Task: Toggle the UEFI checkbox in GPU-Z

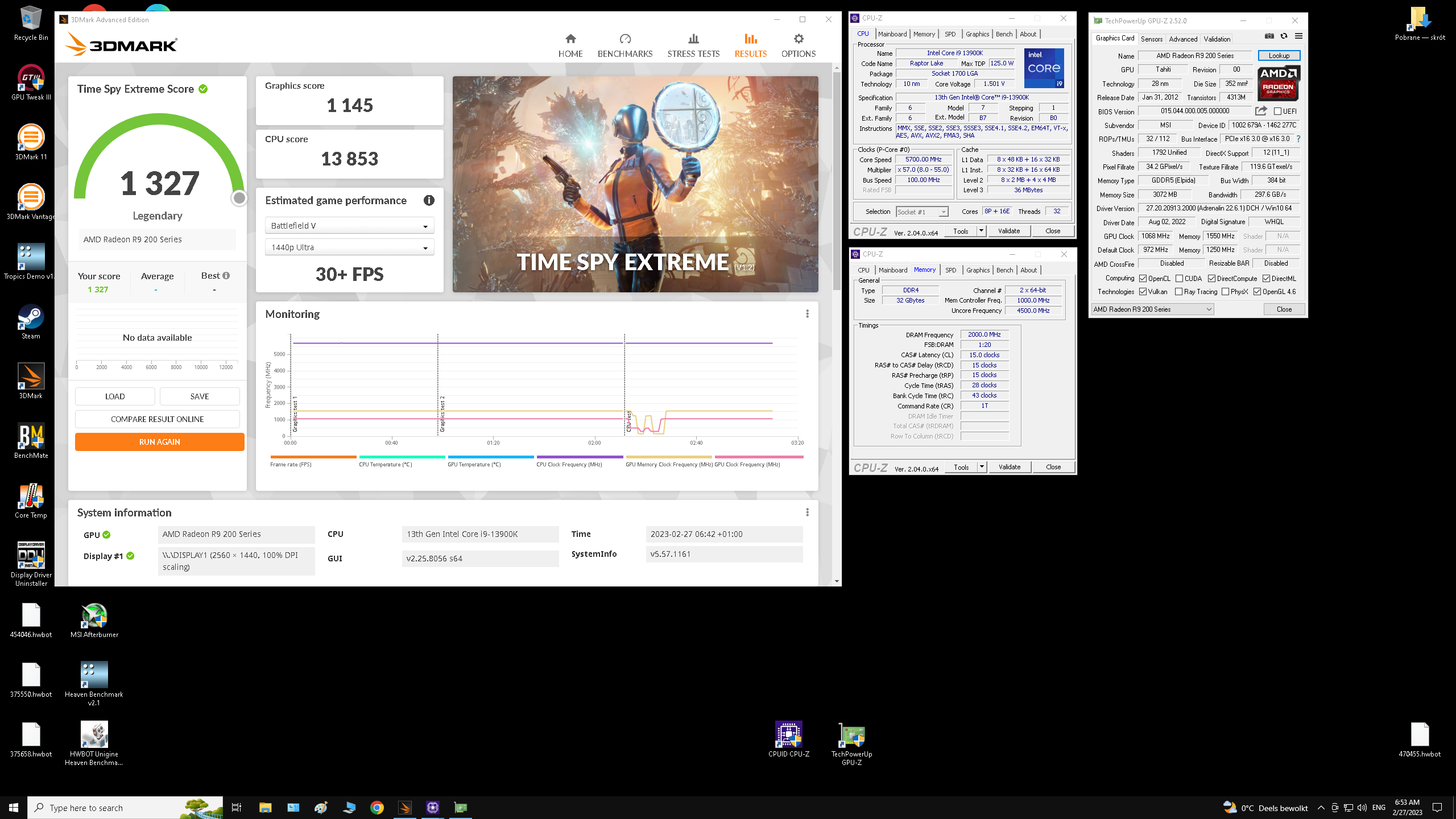Action: (x=1277, y=111)
